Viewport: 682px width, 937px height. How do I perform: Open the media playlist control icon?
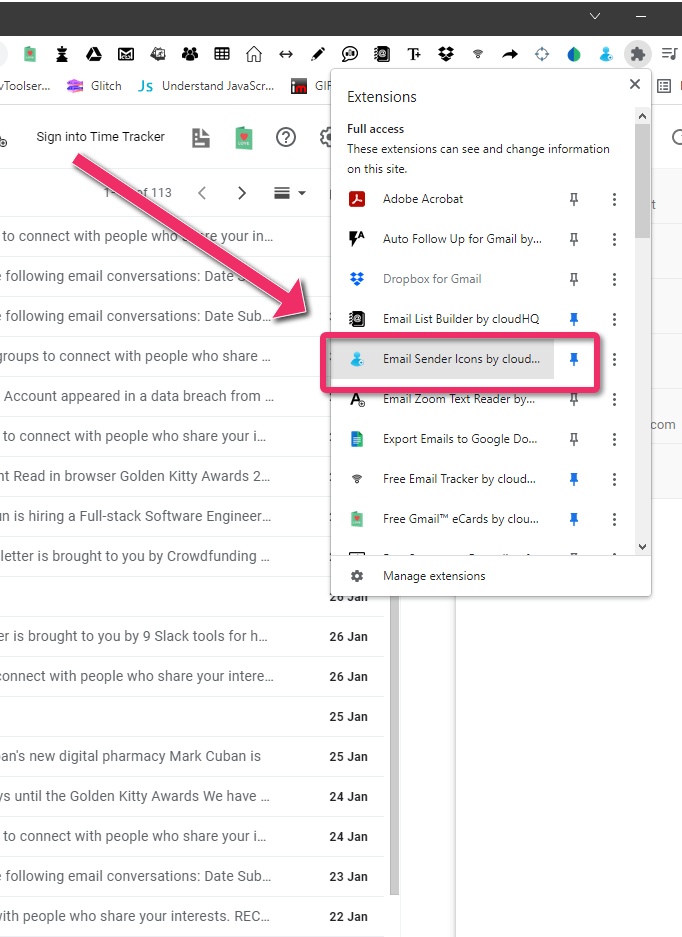[x=669, y=54]
